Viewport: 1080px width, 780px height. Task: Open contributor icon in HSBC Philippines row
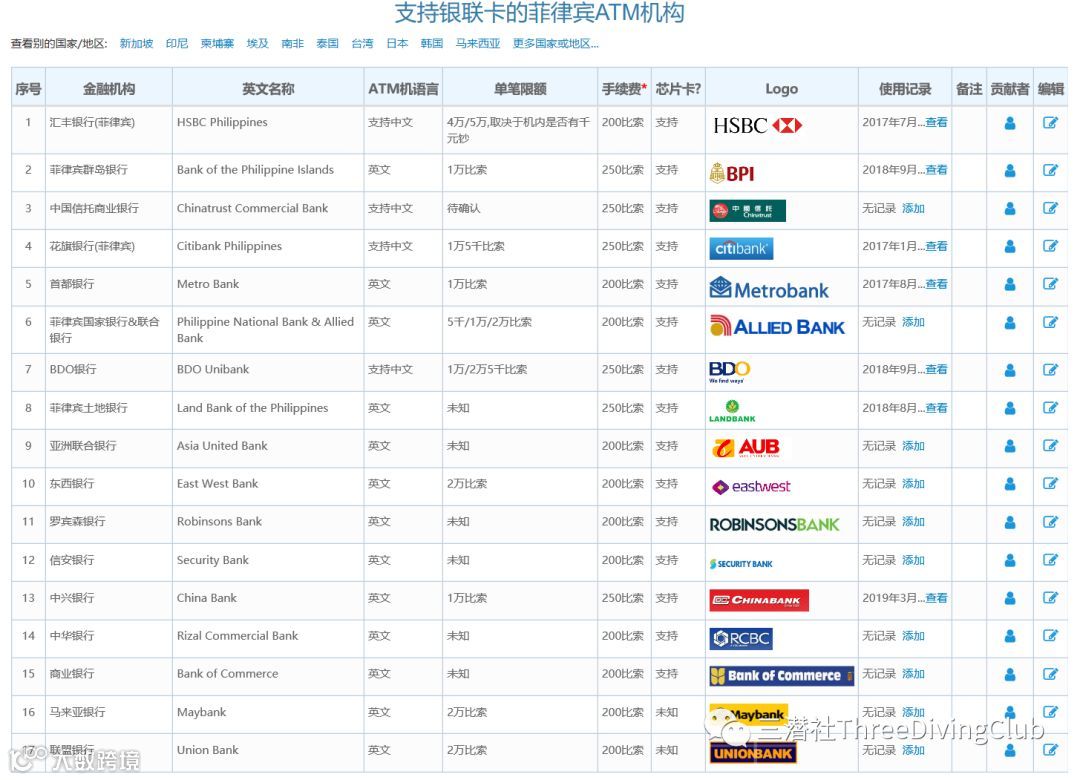1010,123
